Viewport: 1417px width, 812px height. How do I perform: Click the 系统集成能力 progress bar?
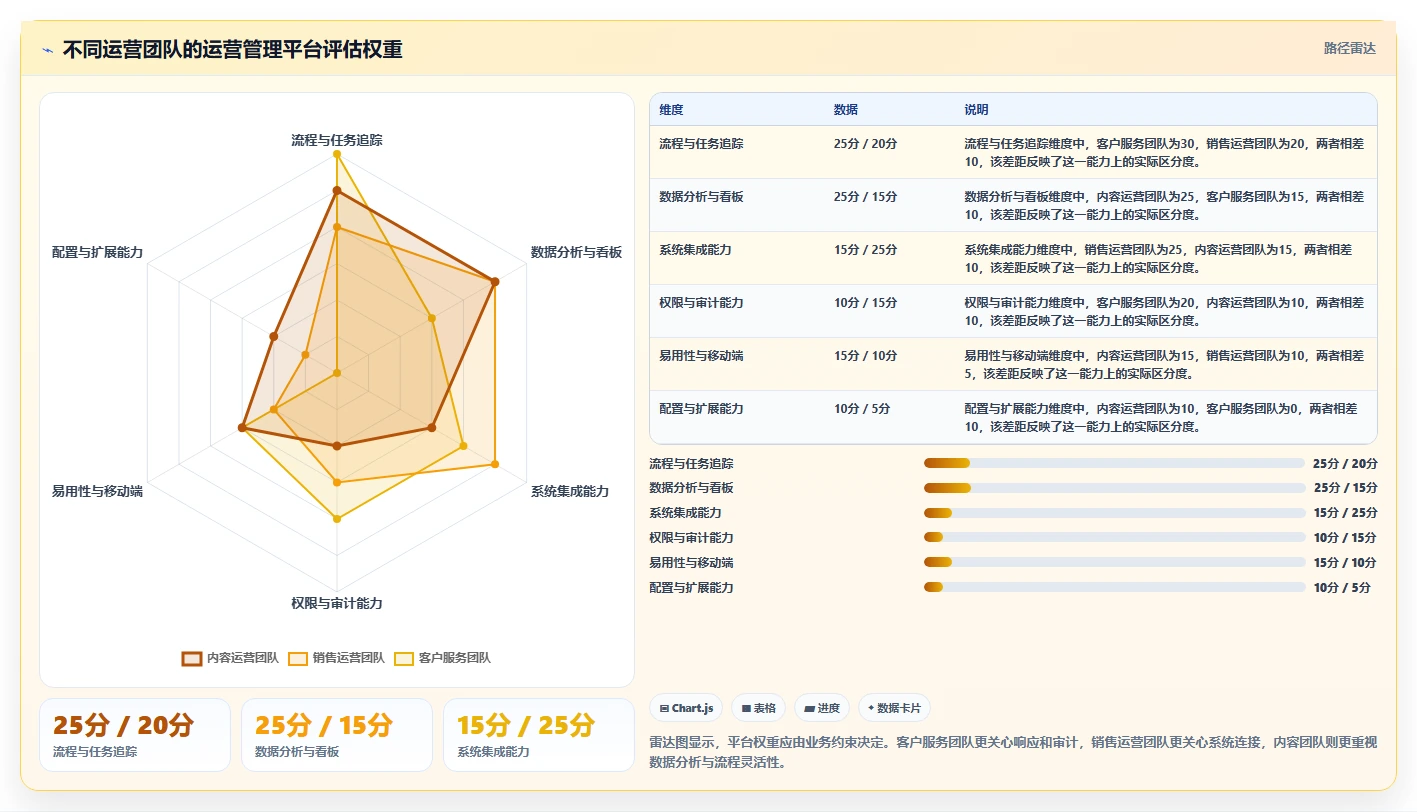(x=1115, y=513)
